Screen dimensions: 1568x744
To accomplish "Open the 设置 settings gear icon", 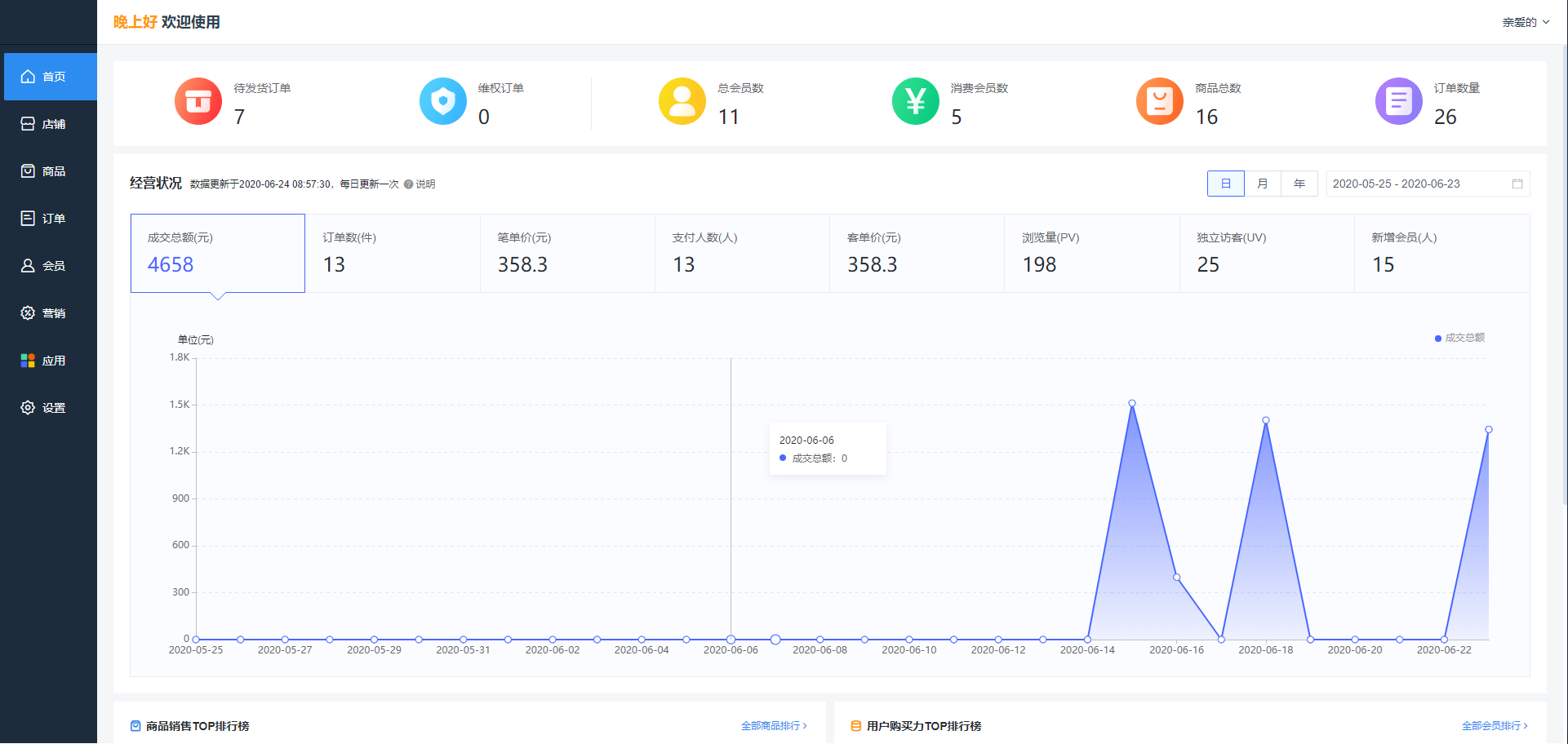I will [28, 408].
